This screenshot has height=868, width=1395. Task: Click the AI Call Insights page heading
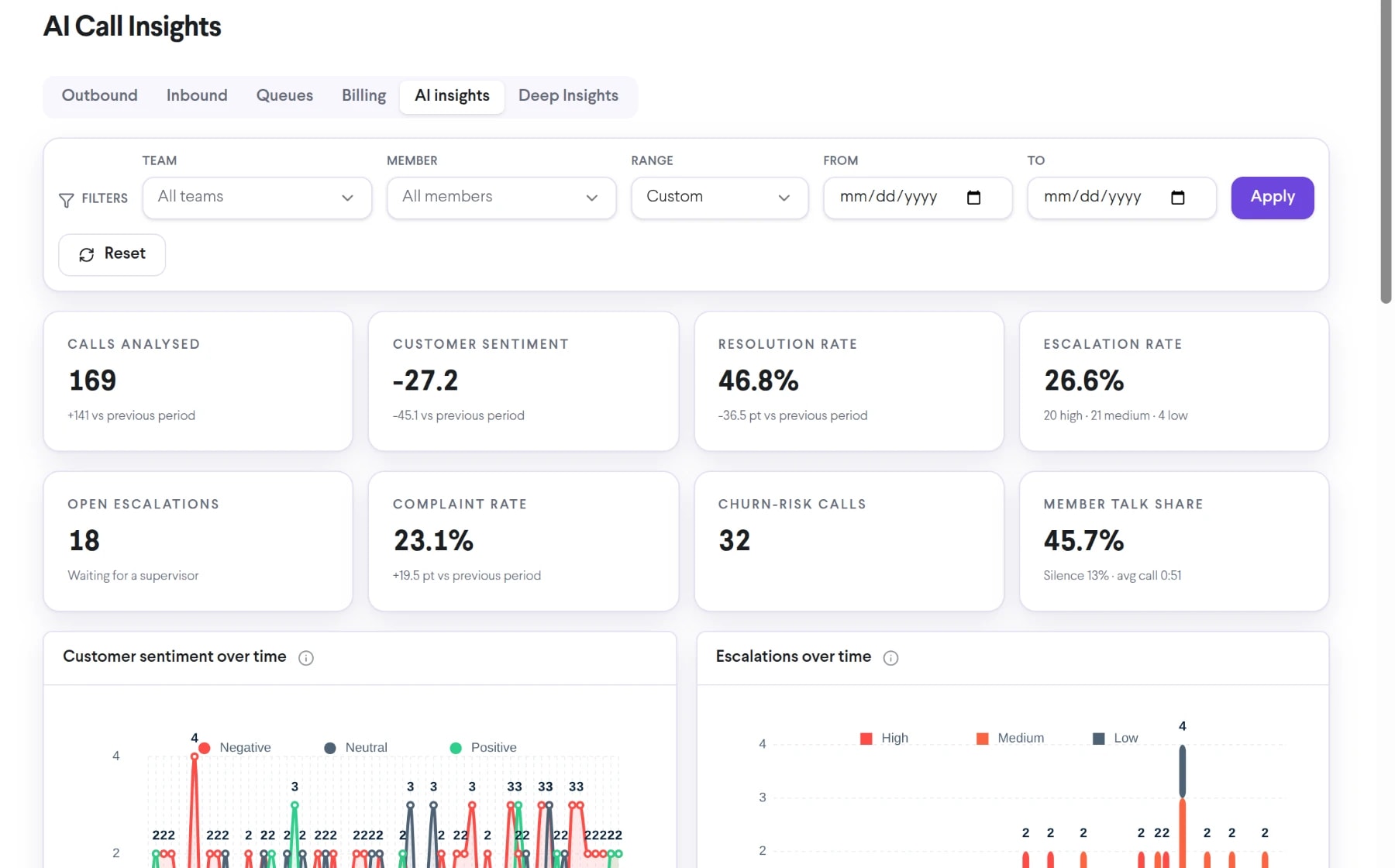[x=133, y=26]
